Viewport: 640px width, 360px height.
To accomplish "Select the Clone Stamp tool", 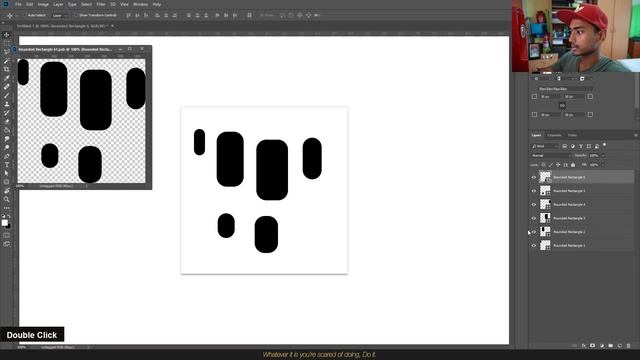I will point(7,104).
